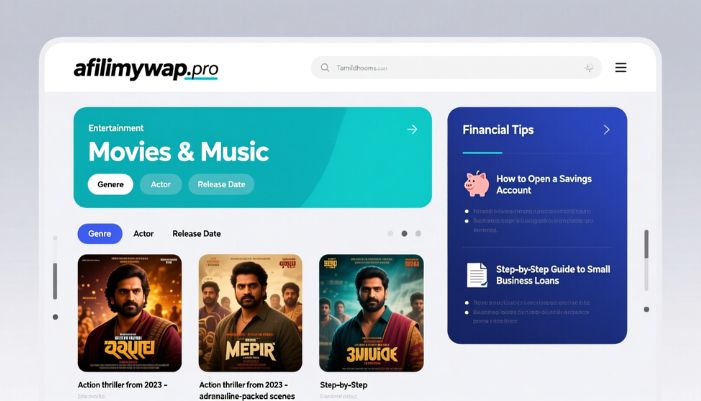
Task: Click the magnifier search icon
Action: (x=325, y=68)
